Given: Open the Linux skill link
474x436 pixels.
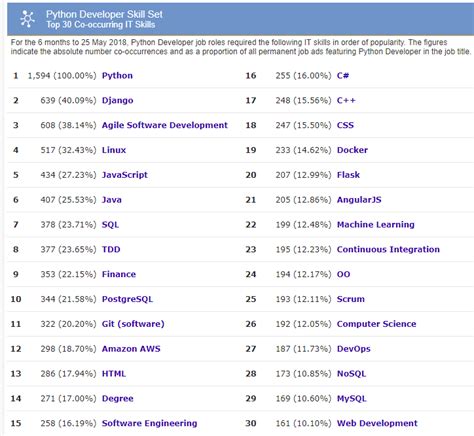Looking at the screenshot, I should pyautogui.click(x=114, y=150).
